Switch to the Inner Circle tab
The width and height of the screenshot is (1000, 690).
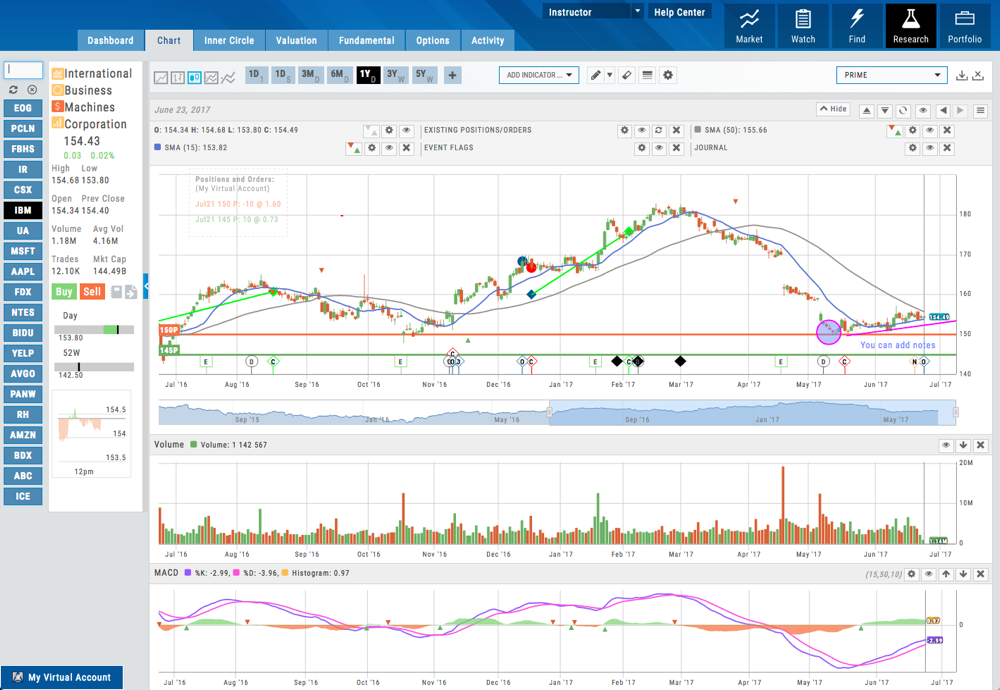tap(229, 40)
